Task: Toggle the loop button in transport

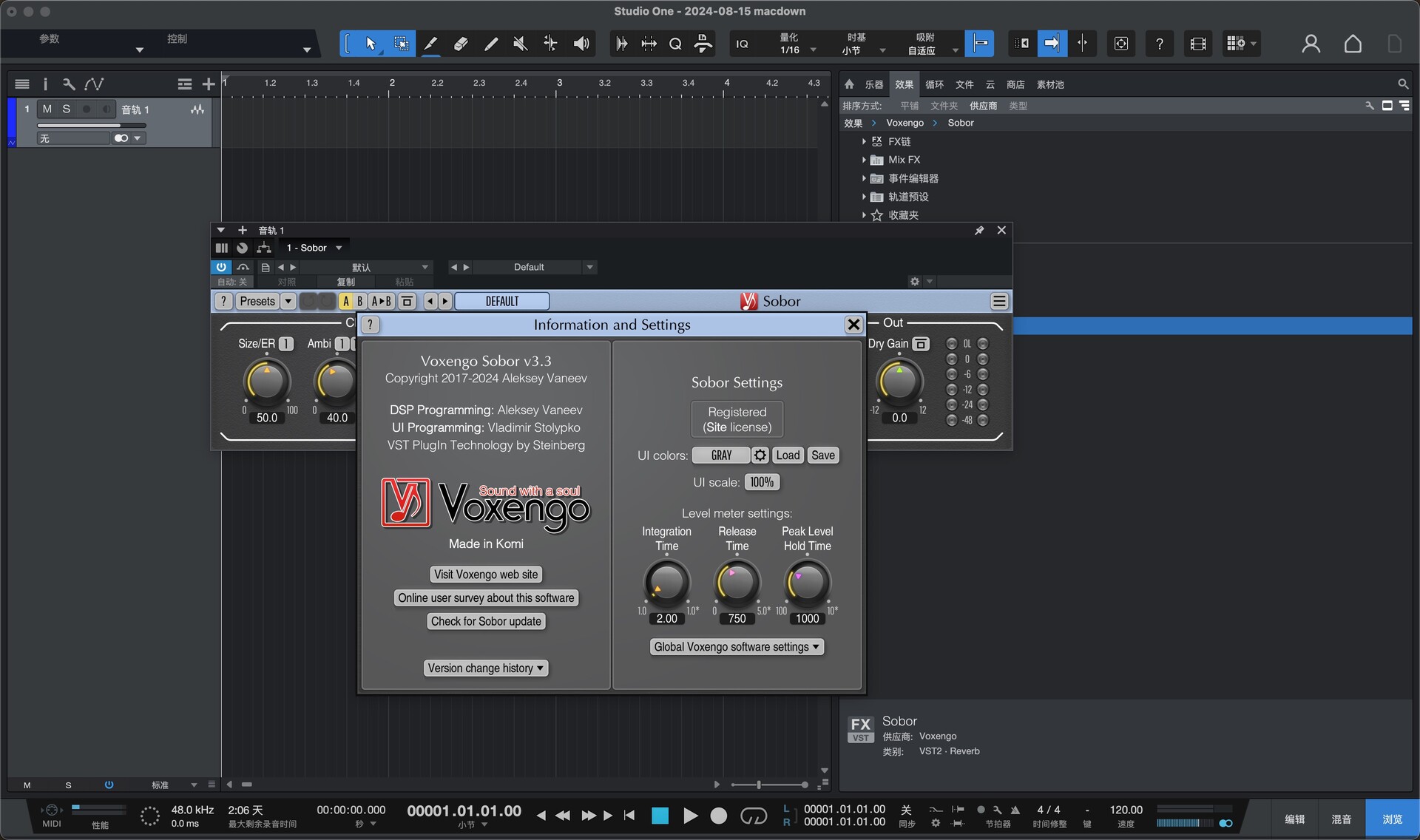Action: 754,816
